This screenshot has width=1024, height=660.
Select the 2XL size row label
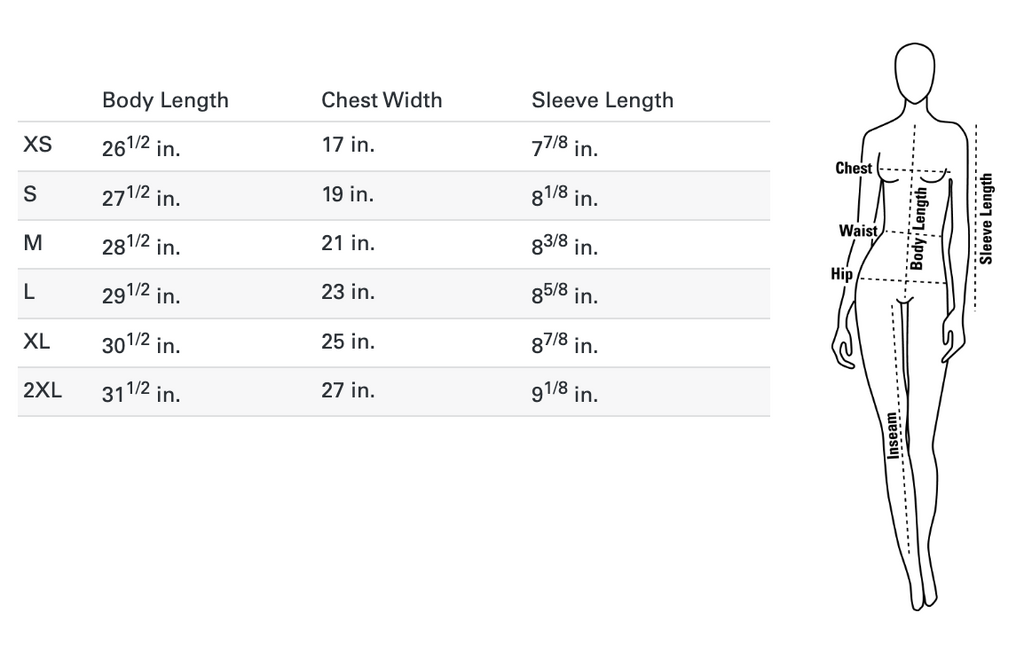[x=42, y=390]
